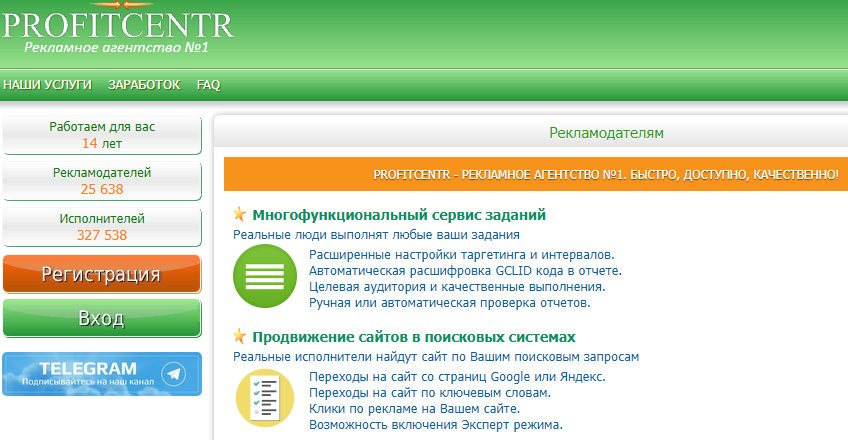Click the PROFITCENTR logo
Image resolution: width=848 pixels, height=440 pixels.
(118, 23)
